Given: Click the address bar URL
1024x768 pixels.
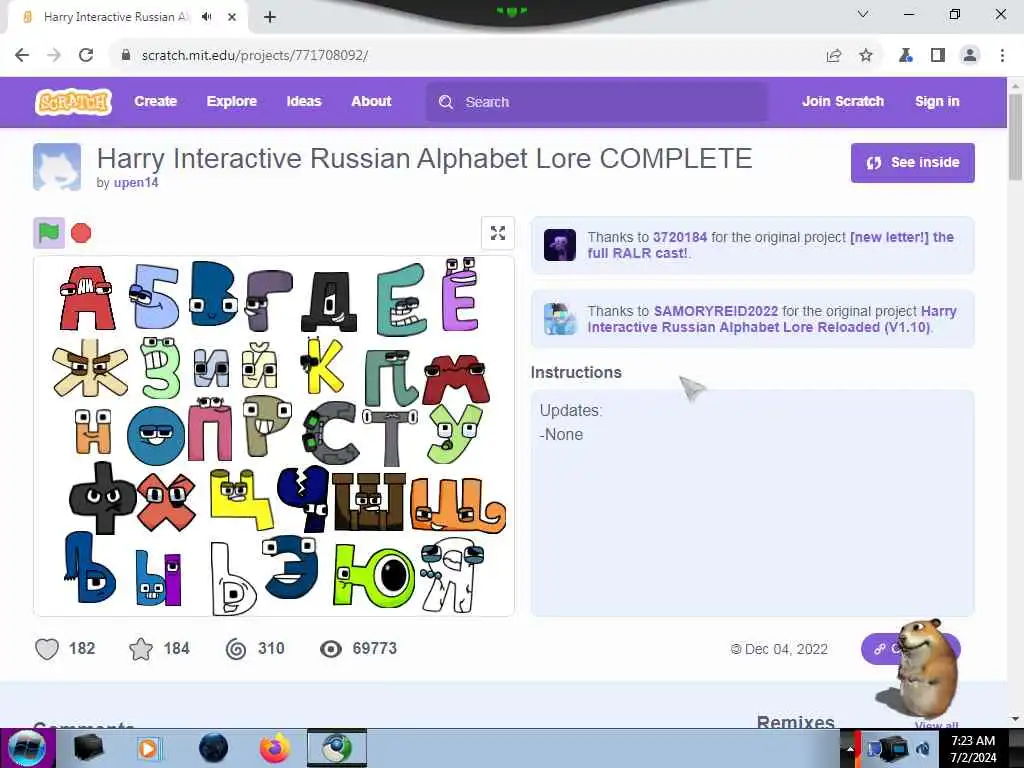Looking at the screenshot, I should point(255,55).
